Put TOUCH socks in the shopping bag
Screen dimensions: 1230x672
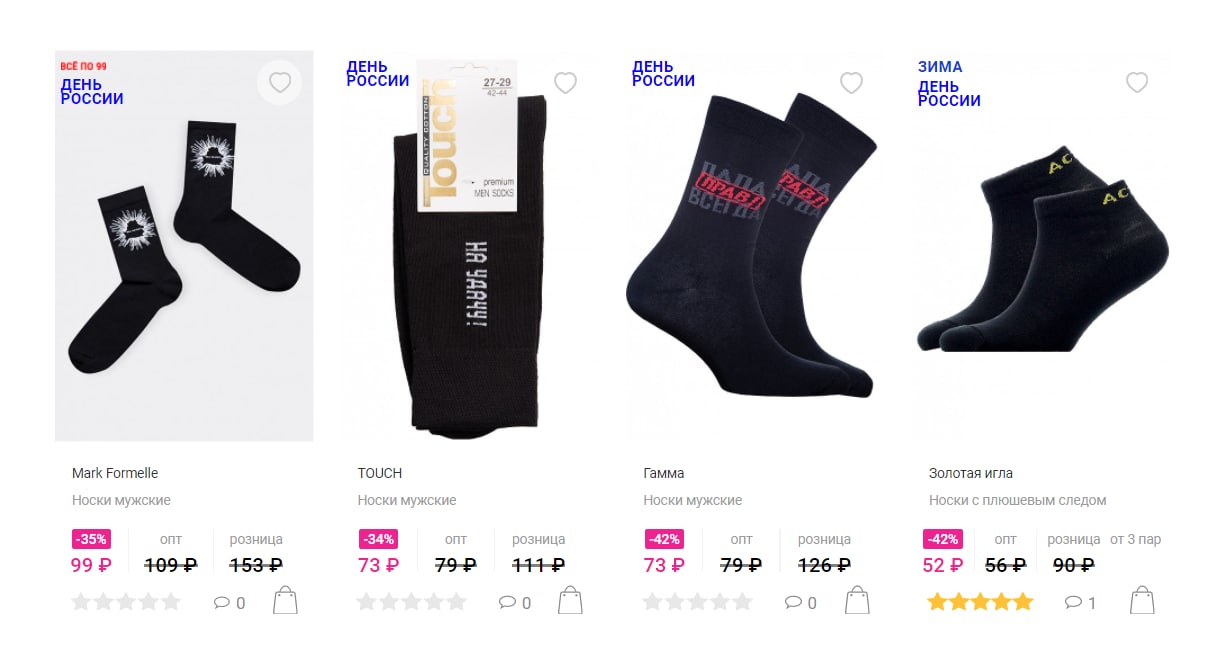tap(571, 601)
